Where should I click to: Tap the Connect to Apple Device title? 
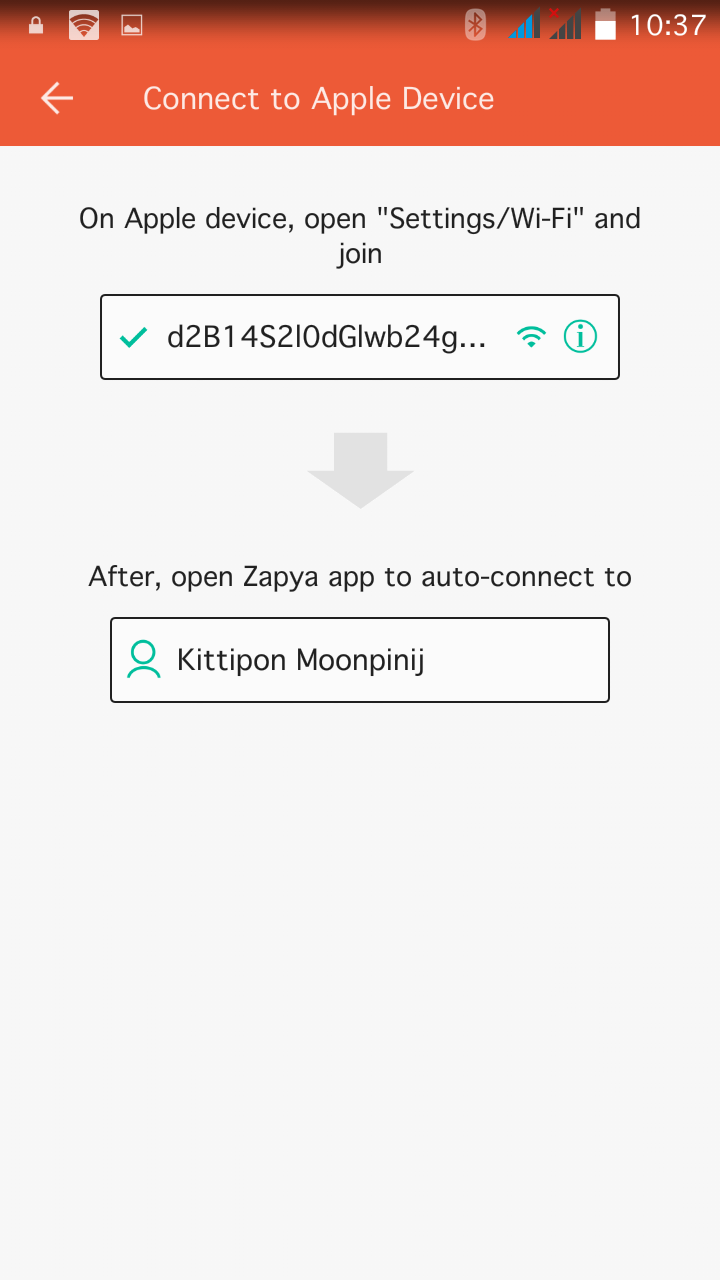318,99
